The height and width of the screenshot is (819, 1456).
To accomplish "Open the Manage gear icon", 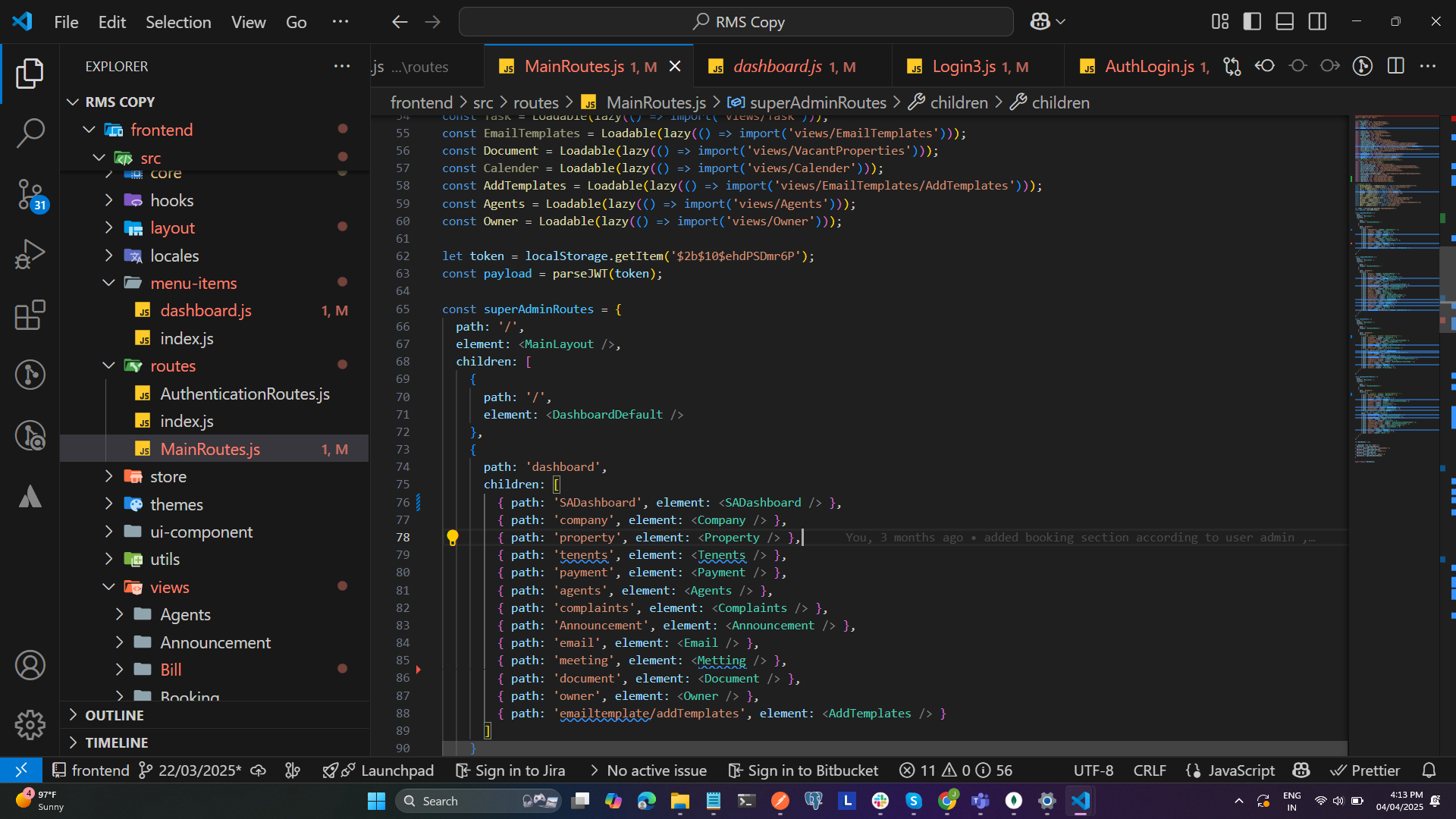I will pos(30,725).
